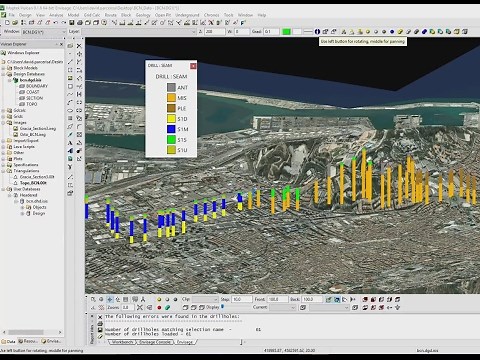The width and height of the screenshot is (480, 360).
Task: Select the Data tab at bottom of explorer
Action: point(9,341)
